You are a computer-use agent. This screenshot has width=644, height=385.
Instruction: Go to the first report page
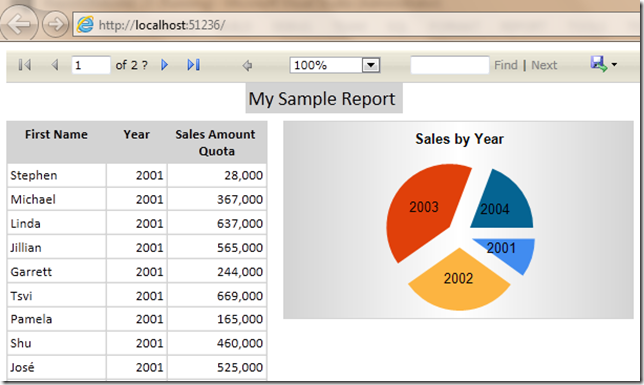coord(25,65)
